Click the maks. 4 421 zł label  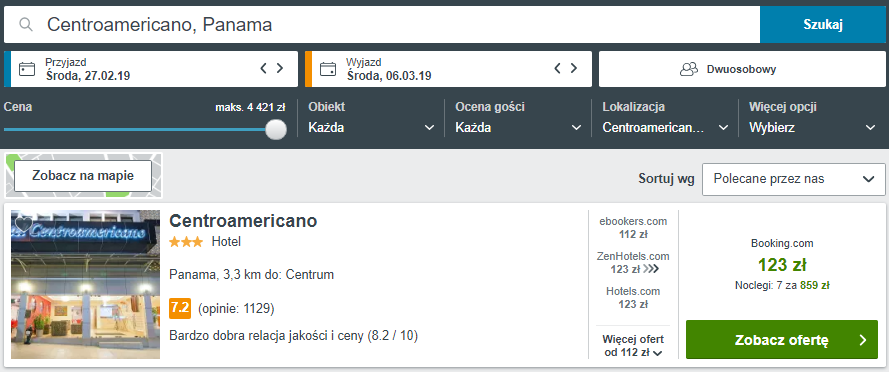250,107
